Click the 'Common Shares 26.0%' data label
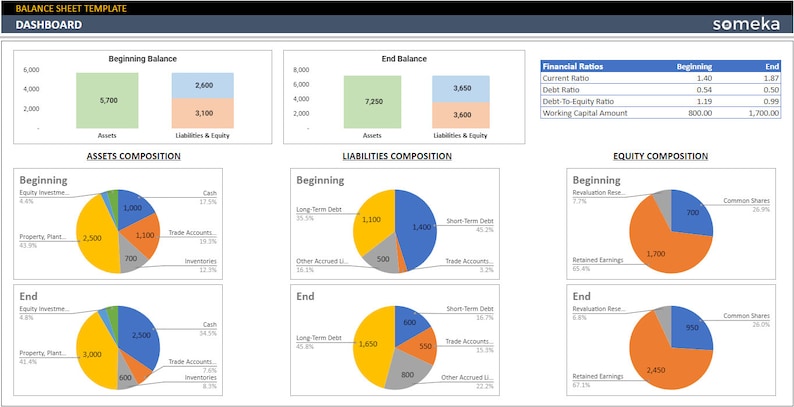Image resolution: width=794 pixels, height=407 pixels. 746,320
